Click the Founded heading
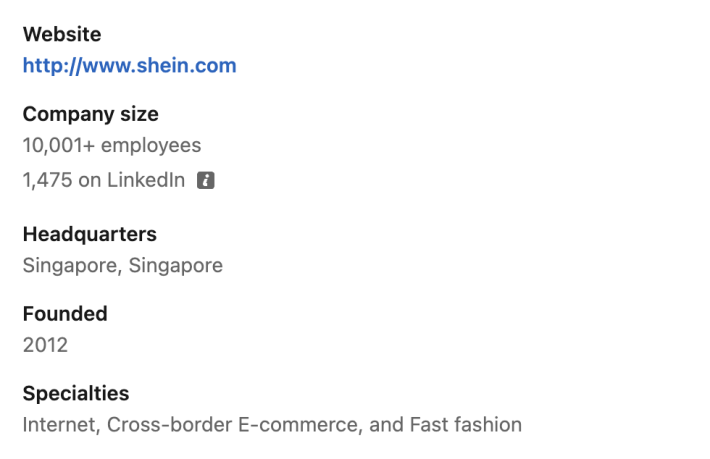Viewport: 710px width, 459px height. [x=65, y=314]
